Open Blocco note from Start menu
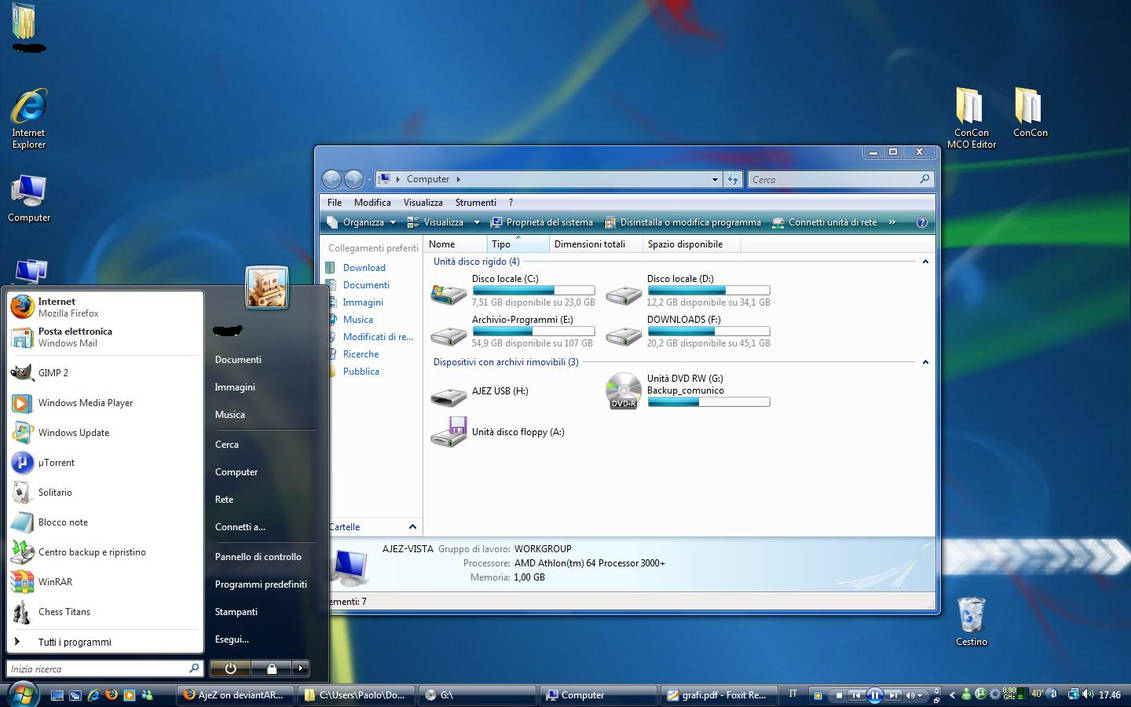1131x707 pixels. (x=105, y=522)
